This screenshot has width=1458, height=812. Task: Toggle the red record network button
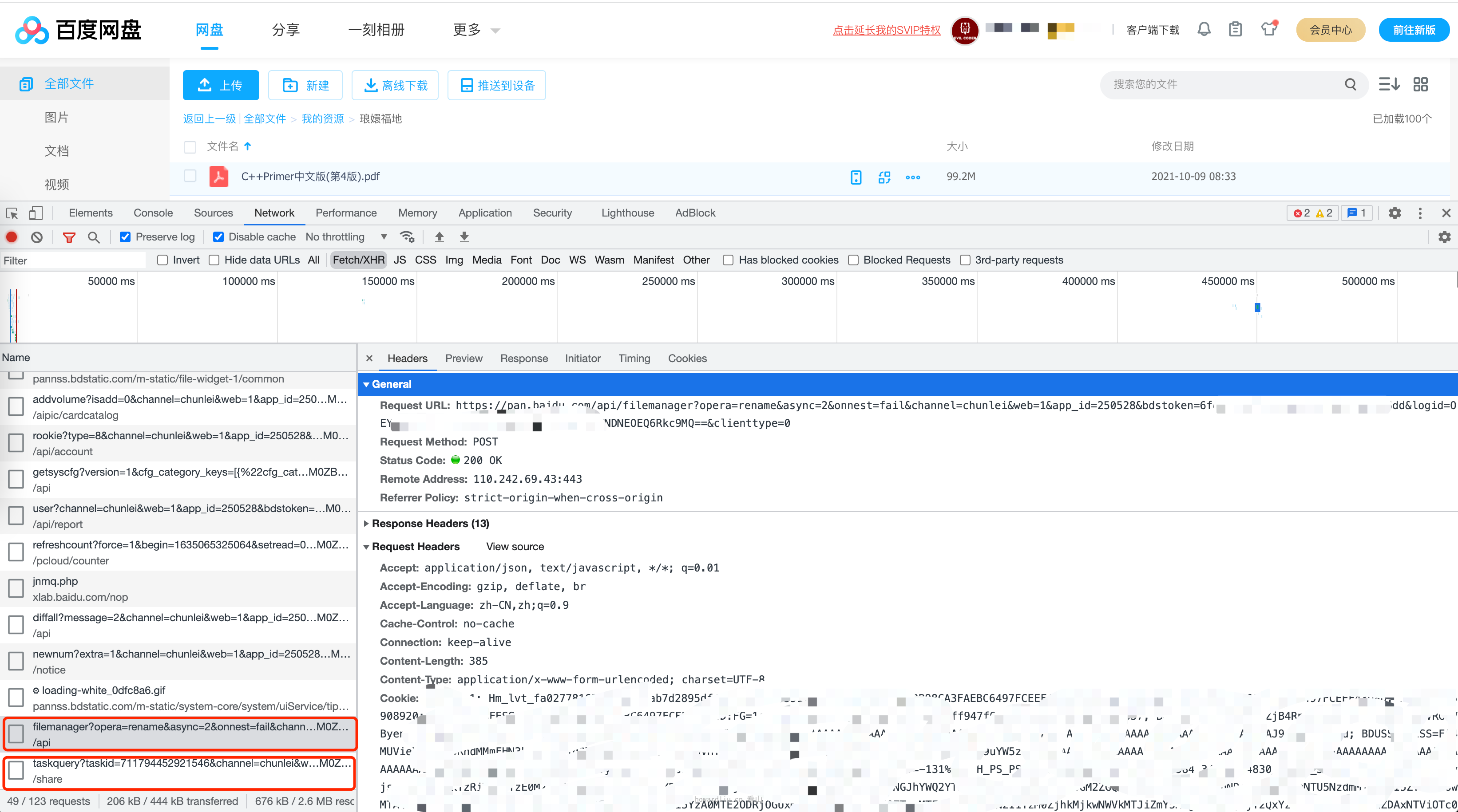[x=11, y=237]
